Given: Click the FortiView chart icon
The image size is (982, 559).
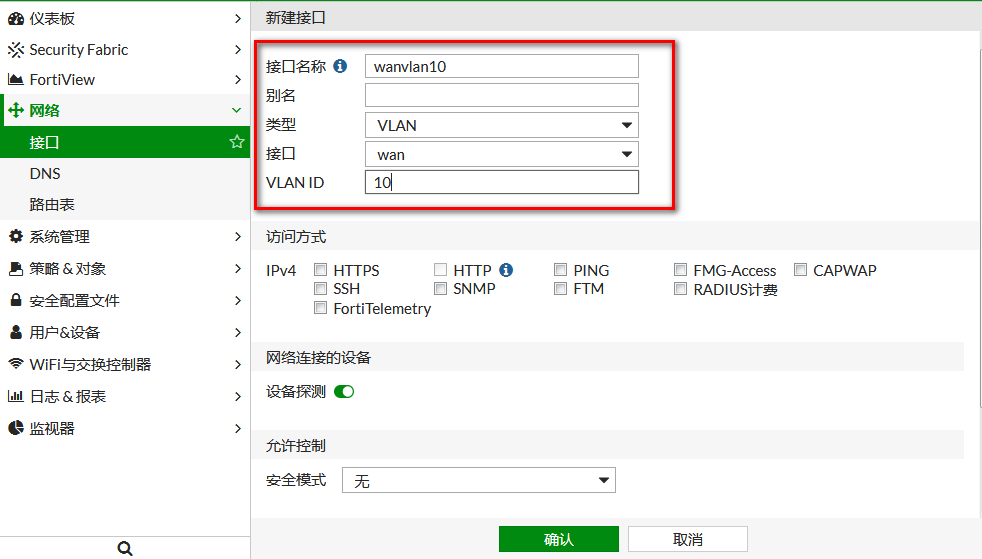Looking at the screenshot, I should coord(16,80).
